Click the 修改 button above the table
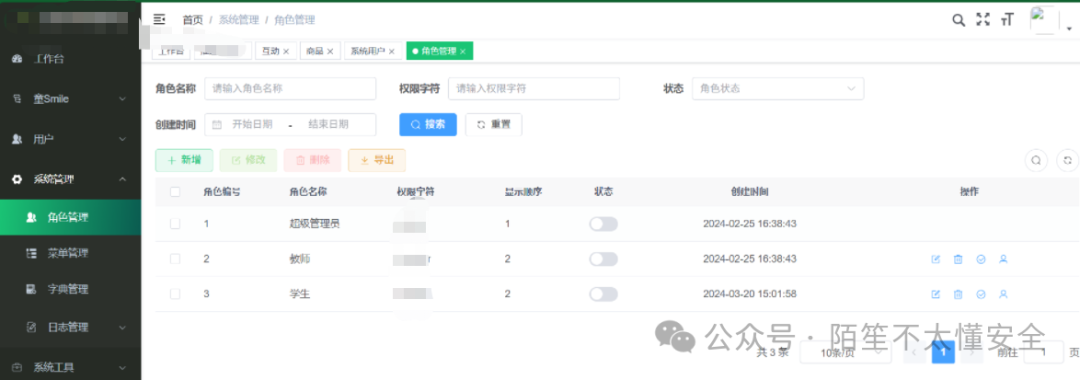Viewport: 1080px width, 380px height. [248, 160]
